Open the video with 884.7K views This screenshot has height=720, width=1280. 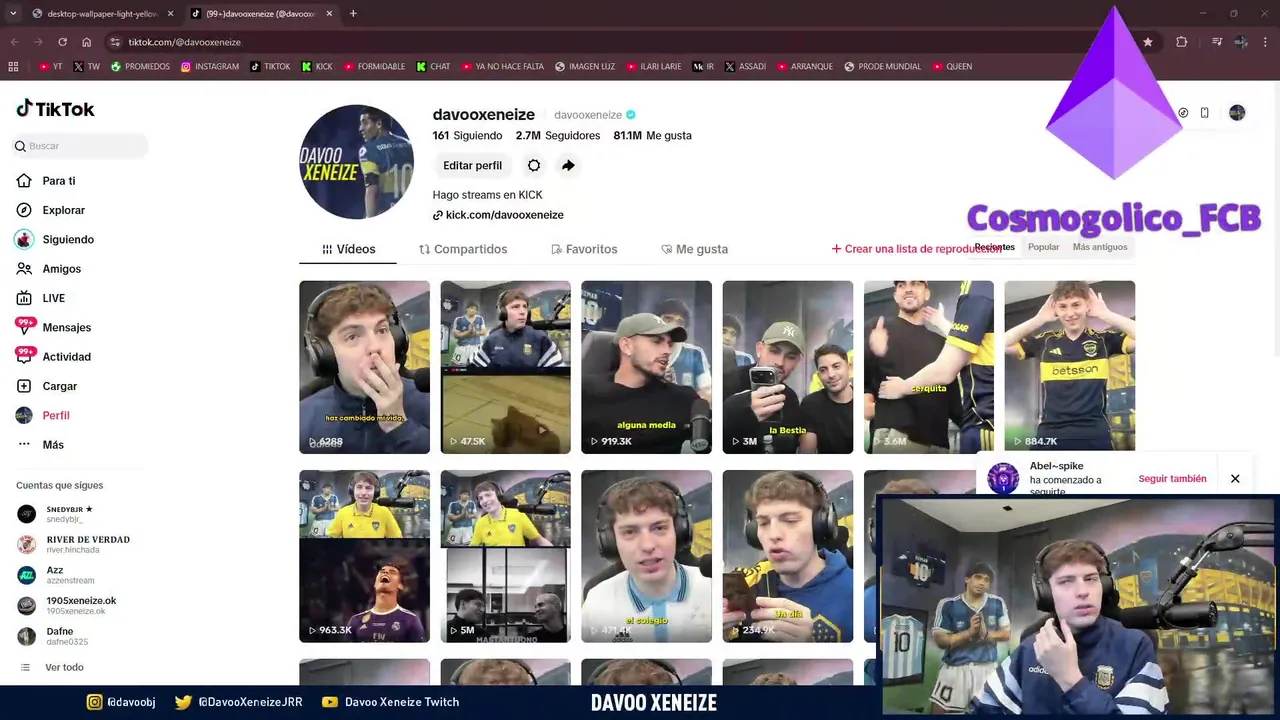point(1069,367)
